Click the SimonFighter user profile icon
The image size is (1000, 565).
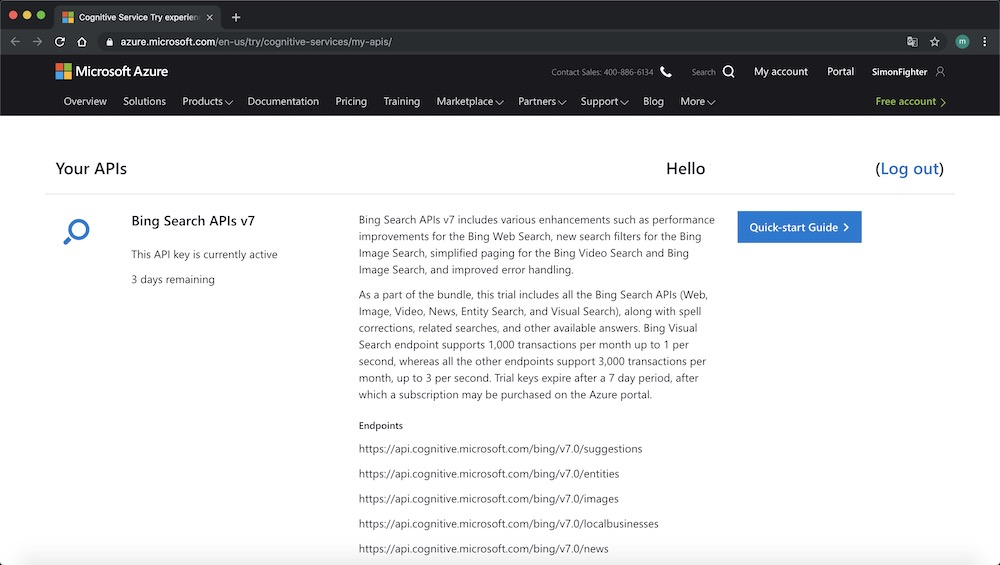click(940, 72)
